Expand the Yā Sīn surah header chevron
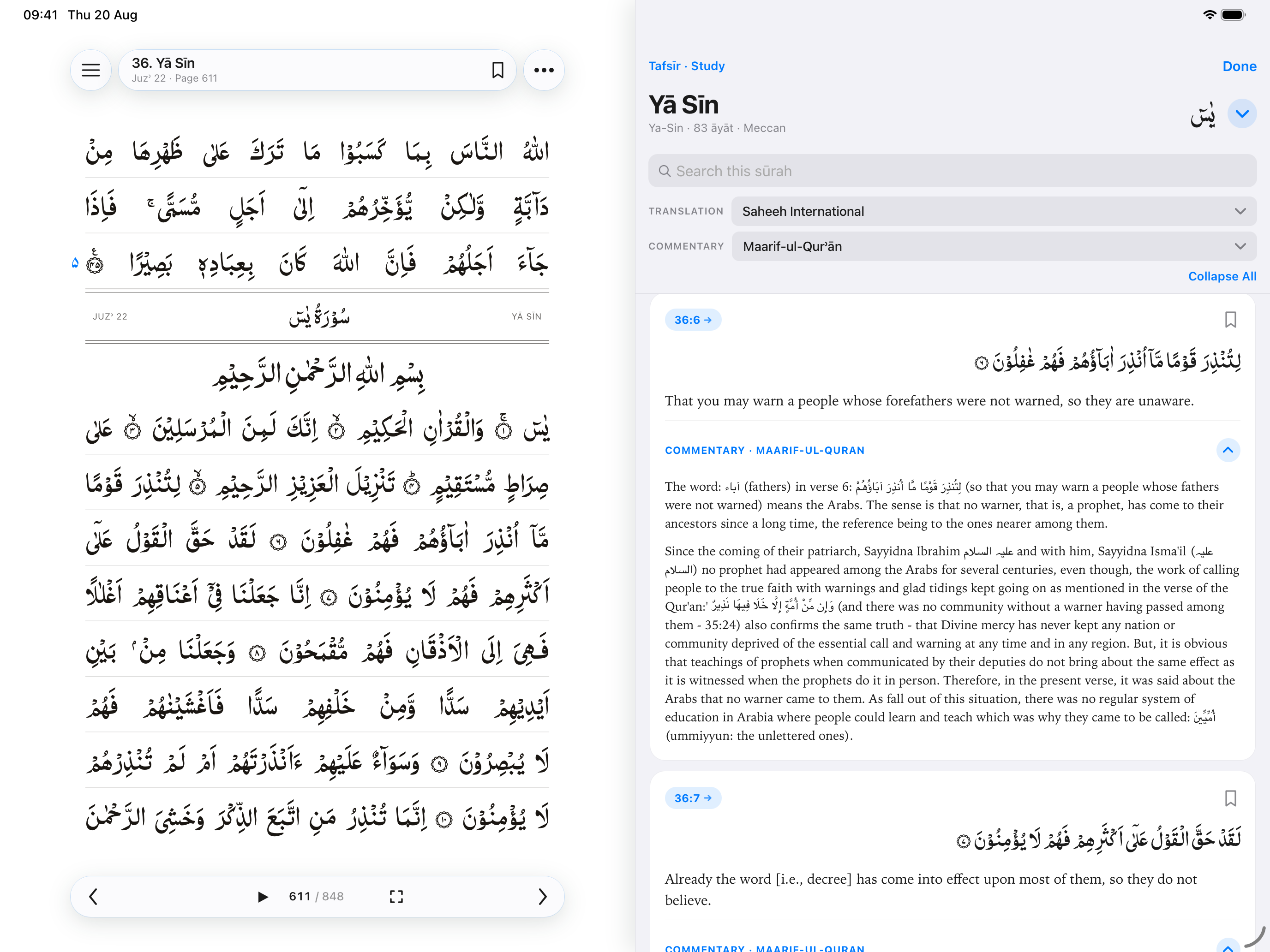This screenshot has width=1270, height=952. point(1242,113)
